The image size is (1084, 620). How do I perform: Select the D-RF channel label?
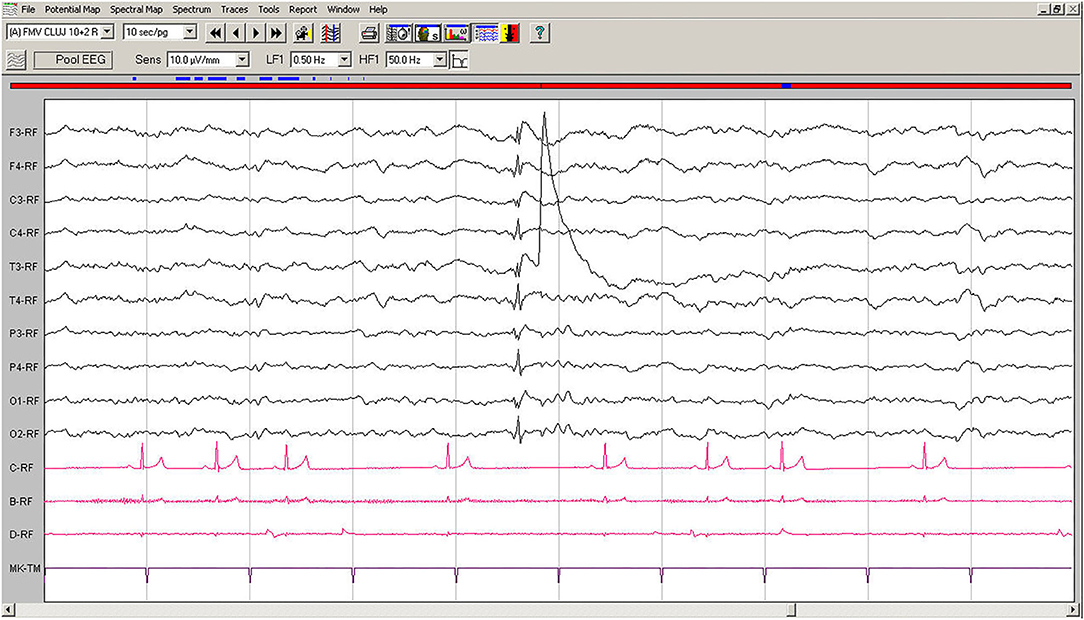(x=21, y=535)
